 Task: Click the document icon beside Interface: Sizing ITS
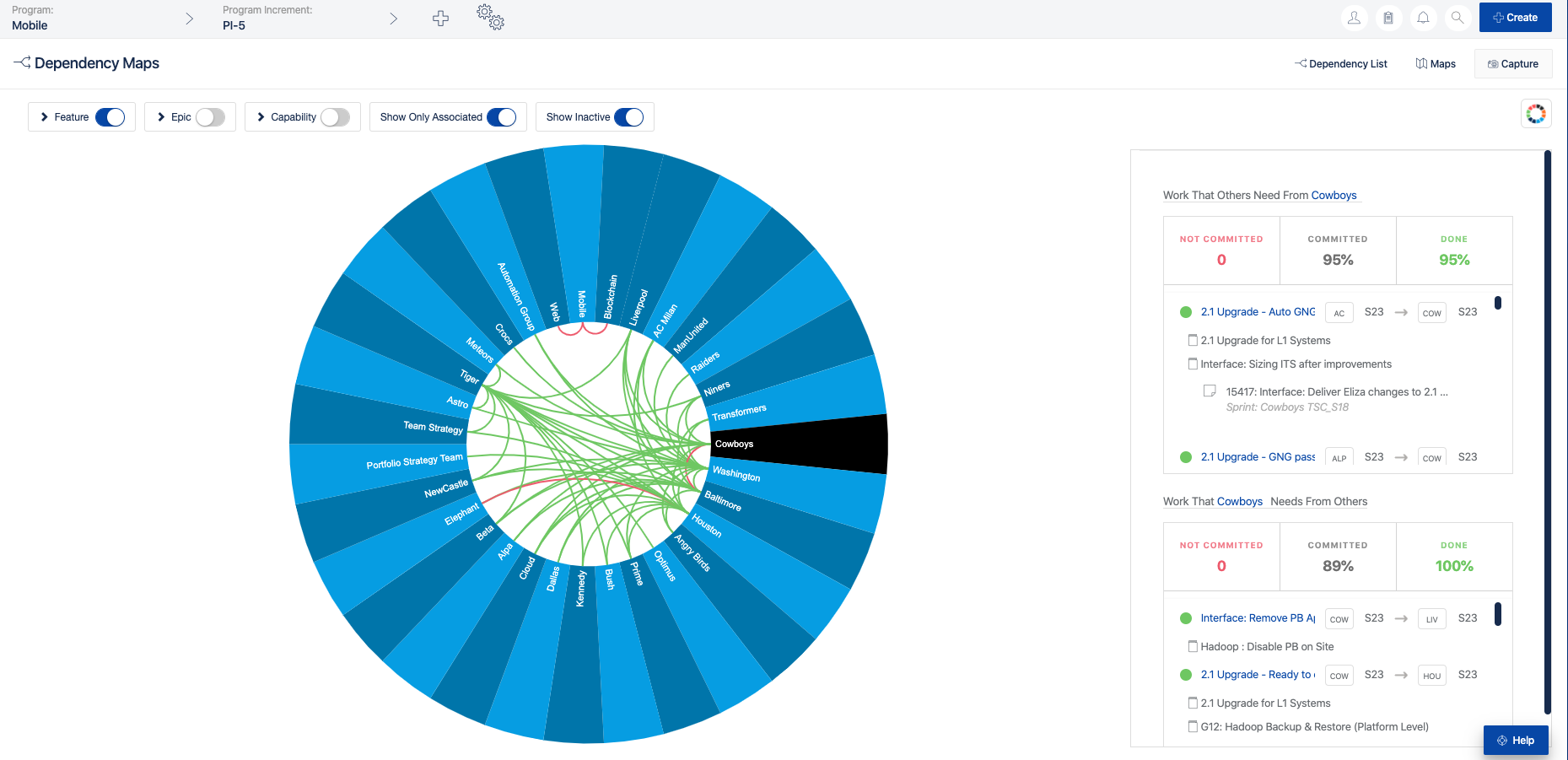pos(1193,364)
